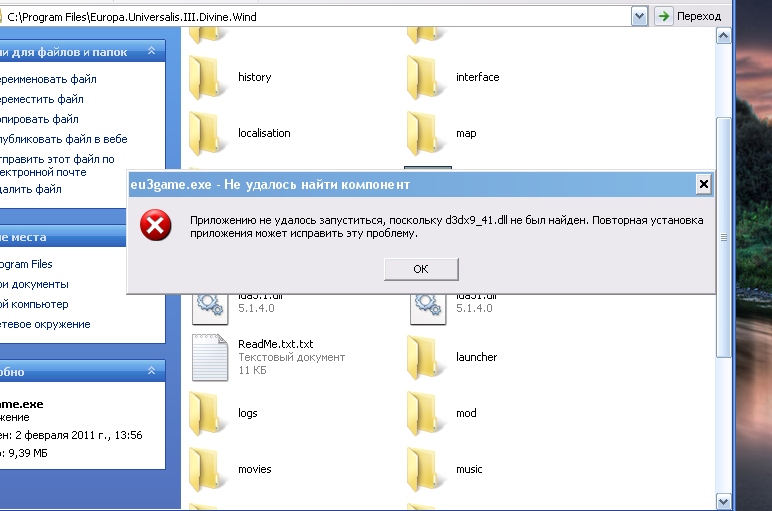Select the map folder icon
This screenshot has width=772, height=511.
pyautogui.click(x=425, y=133)
